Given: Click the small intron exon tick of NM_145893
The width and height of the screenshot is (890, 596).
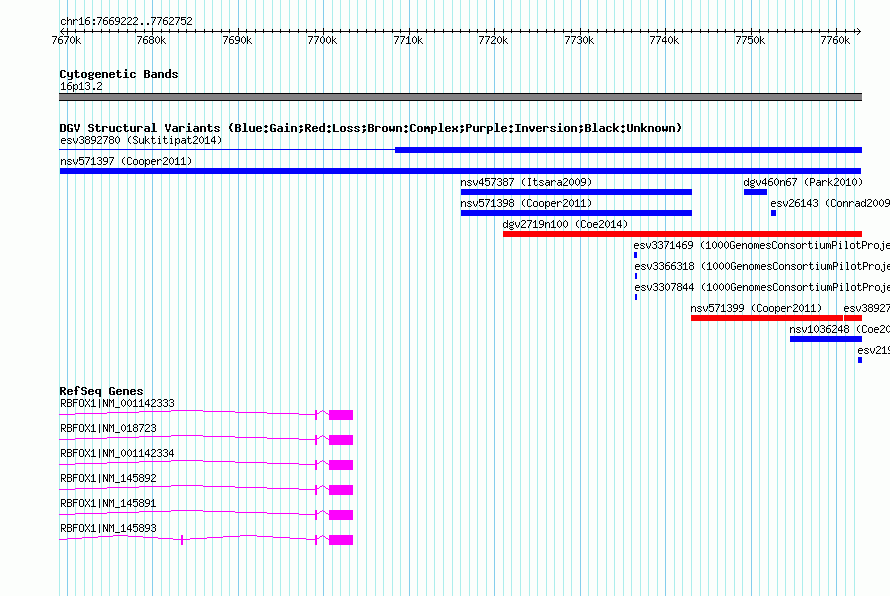Looking at the screenshot, I should point(182,540).
